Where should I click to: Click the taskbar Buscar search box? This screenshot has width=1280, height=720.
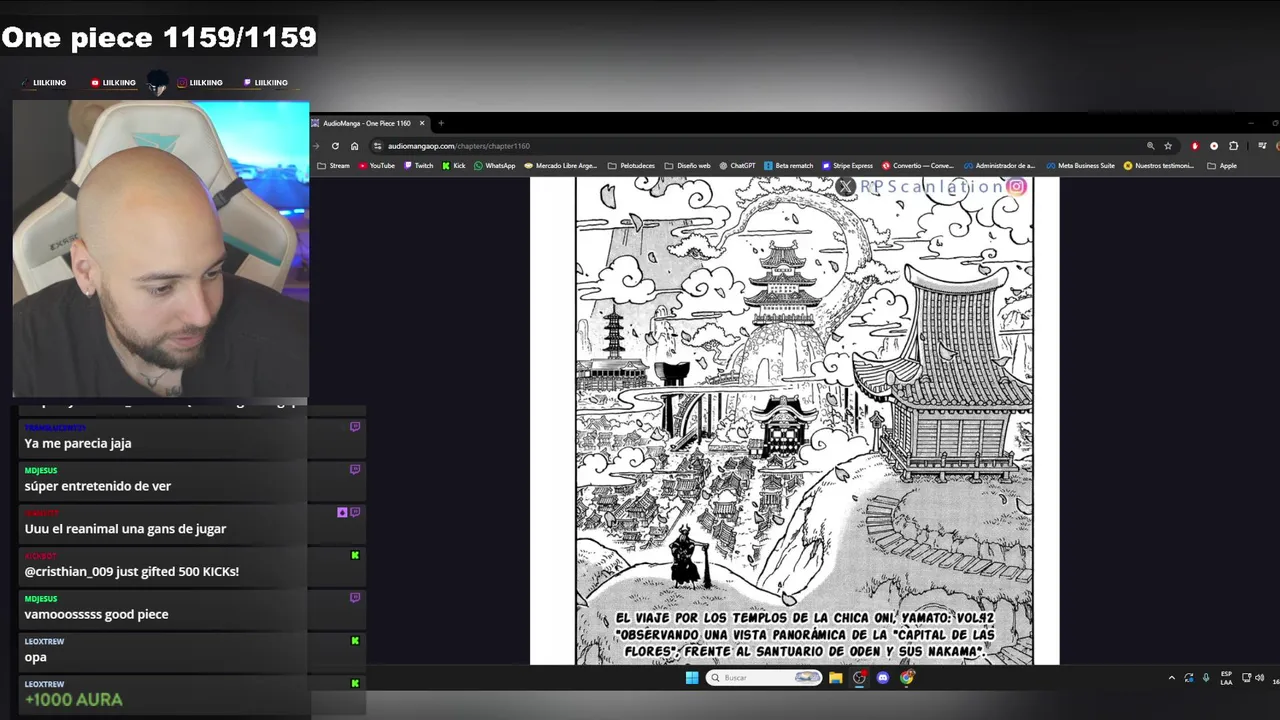764,677
